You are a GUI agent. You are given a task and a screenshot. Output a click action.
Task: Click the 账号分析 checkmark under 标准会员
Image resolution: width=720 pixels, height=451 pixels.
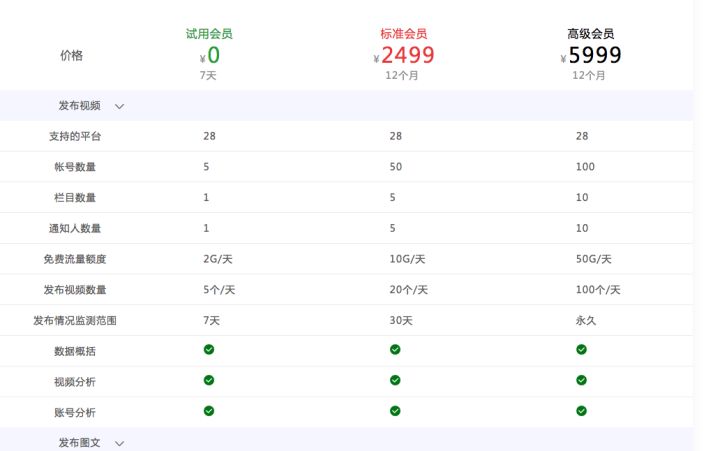[x=395, y=411]
